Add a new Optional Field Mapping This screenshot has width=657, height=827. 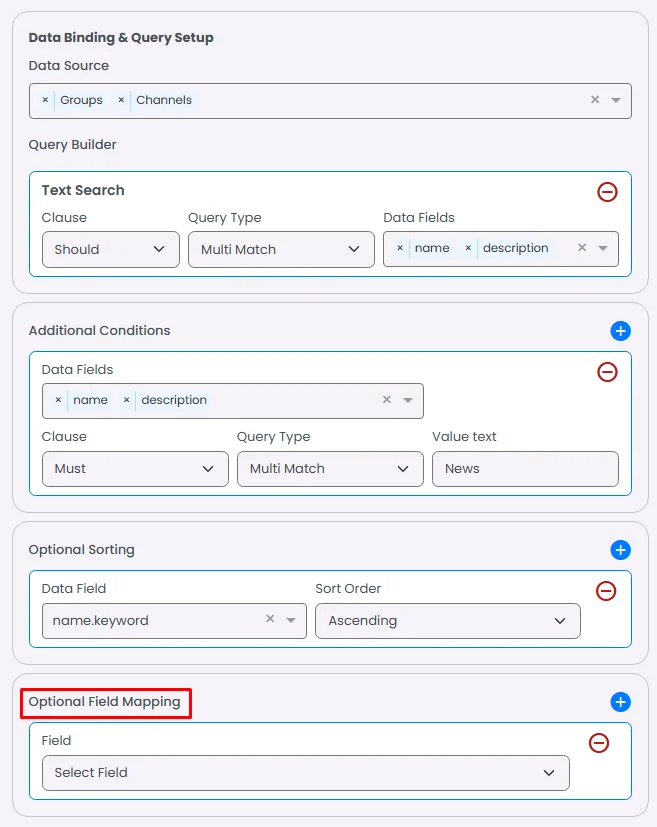click(620, 703)
